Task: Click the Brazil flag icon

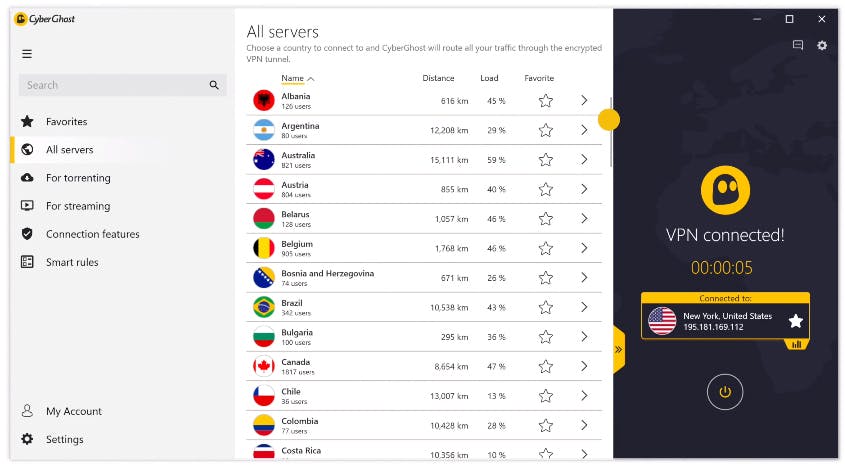Action: point(264,306)
